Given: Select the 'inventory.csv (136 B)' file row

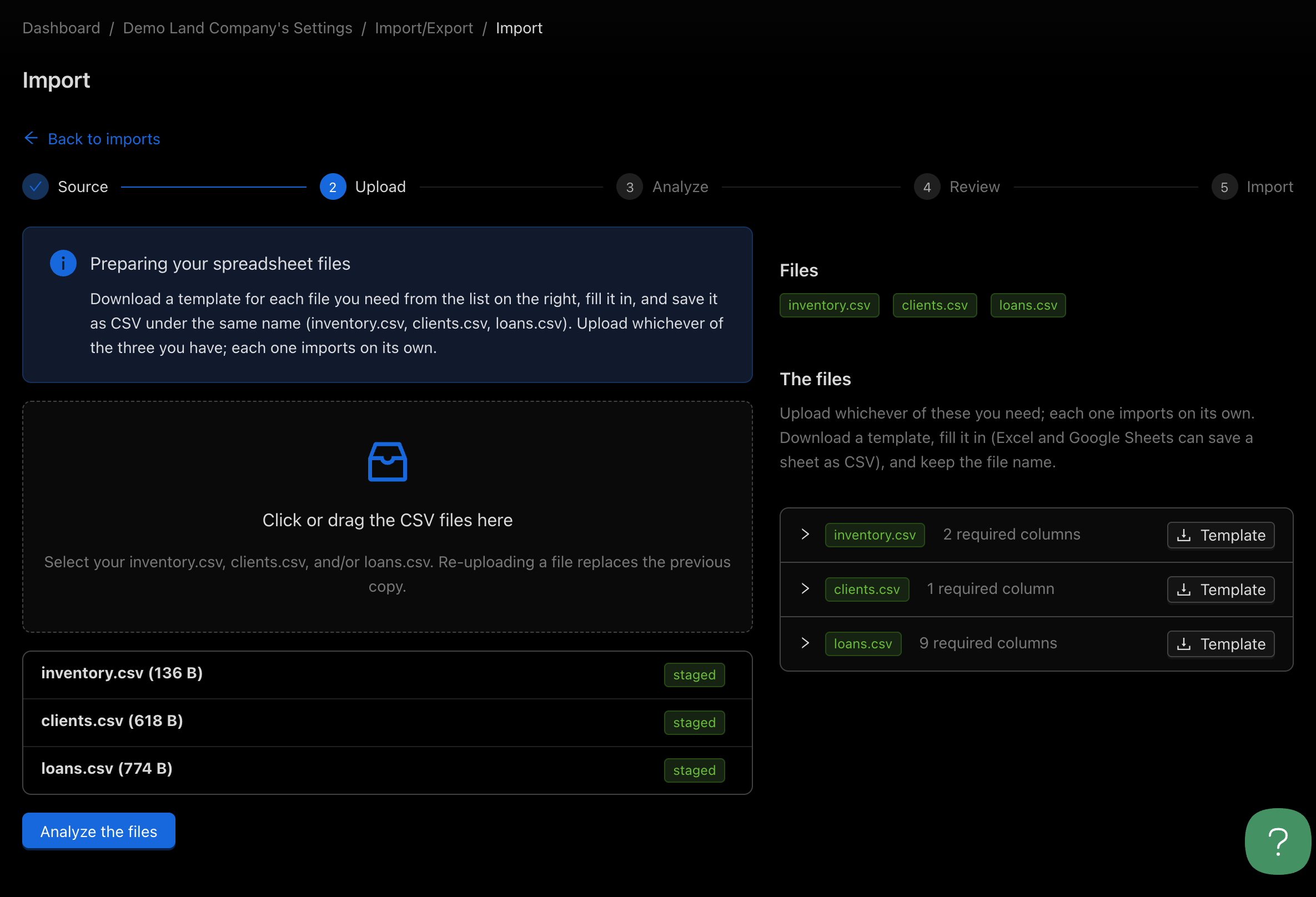Looking at the screenshot, I should tap(388, 674).
